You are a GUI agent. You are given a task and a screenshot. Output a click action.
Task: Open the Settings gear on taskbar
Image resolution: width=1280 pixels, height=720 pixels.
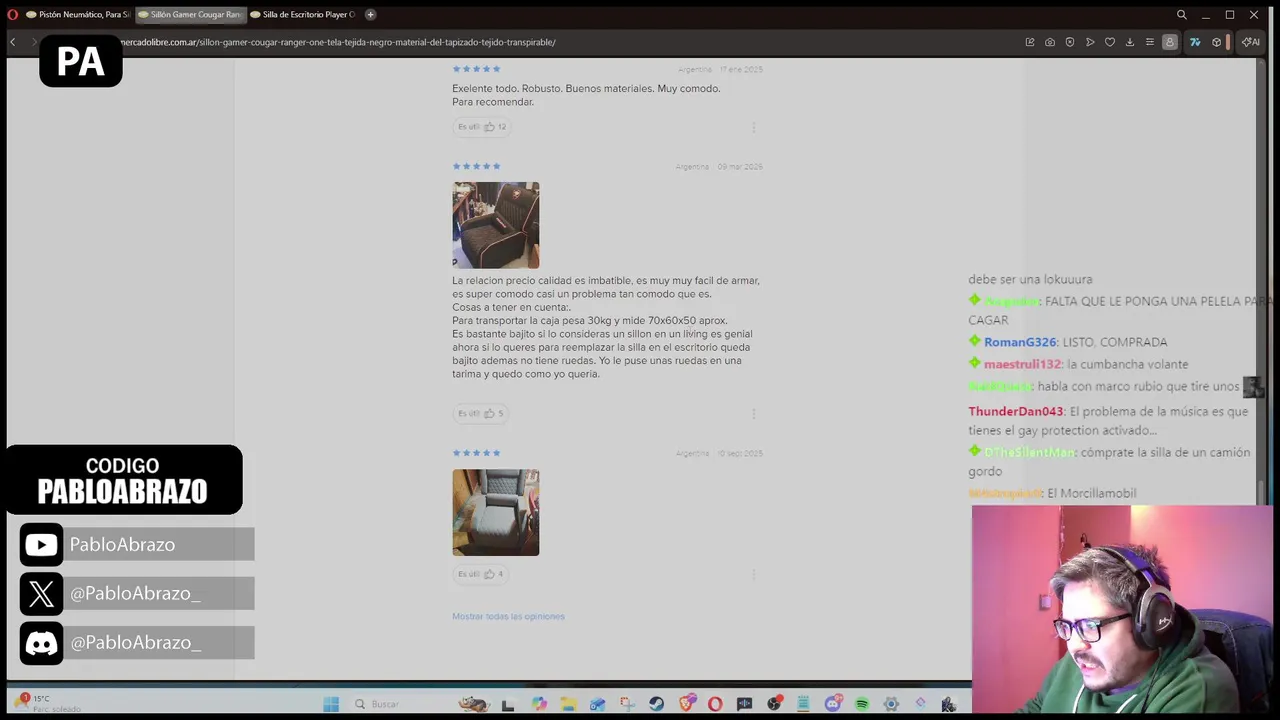click(x=891, y=704)
